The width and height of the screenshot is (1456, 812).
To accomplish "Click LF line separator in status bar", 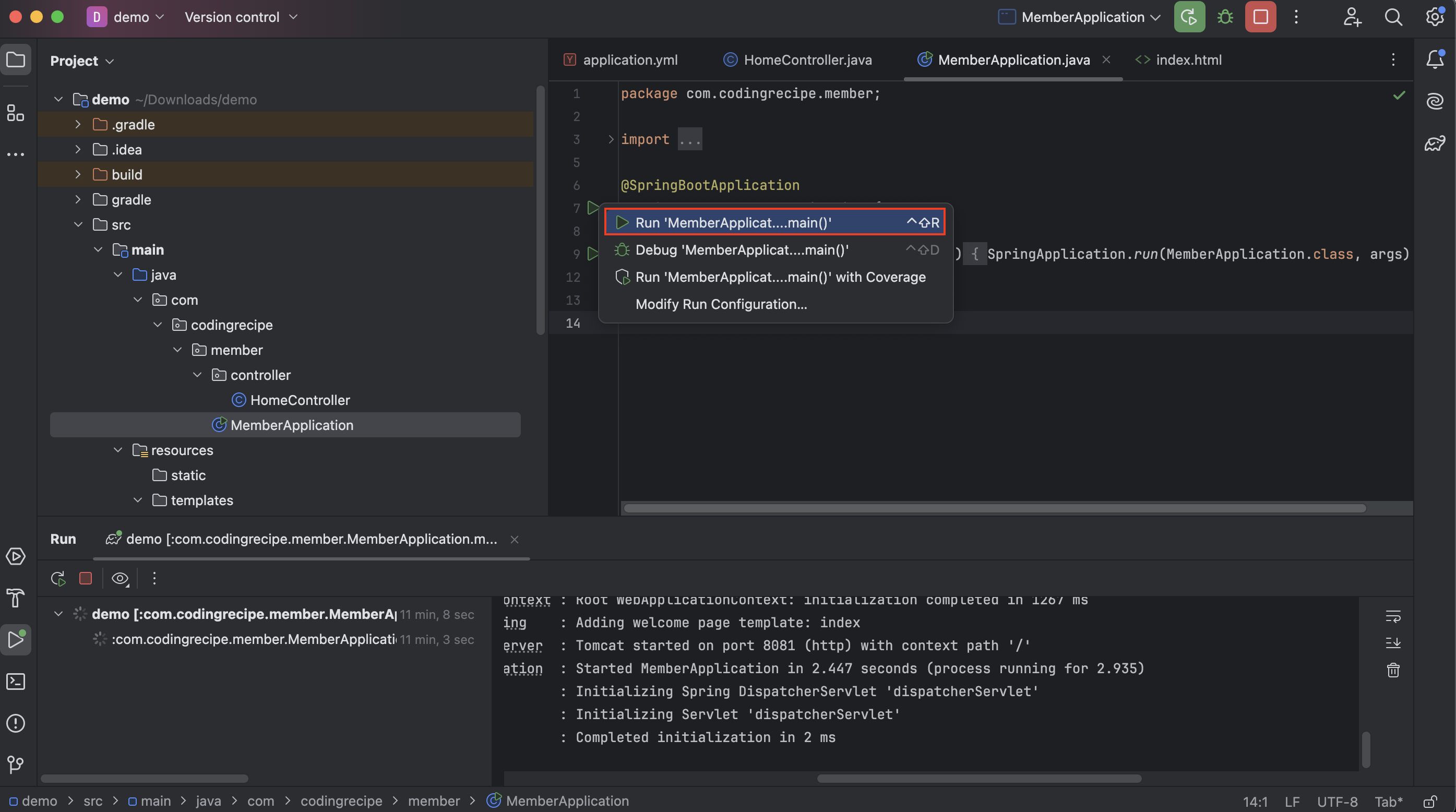I will (x=1292, y=801).
